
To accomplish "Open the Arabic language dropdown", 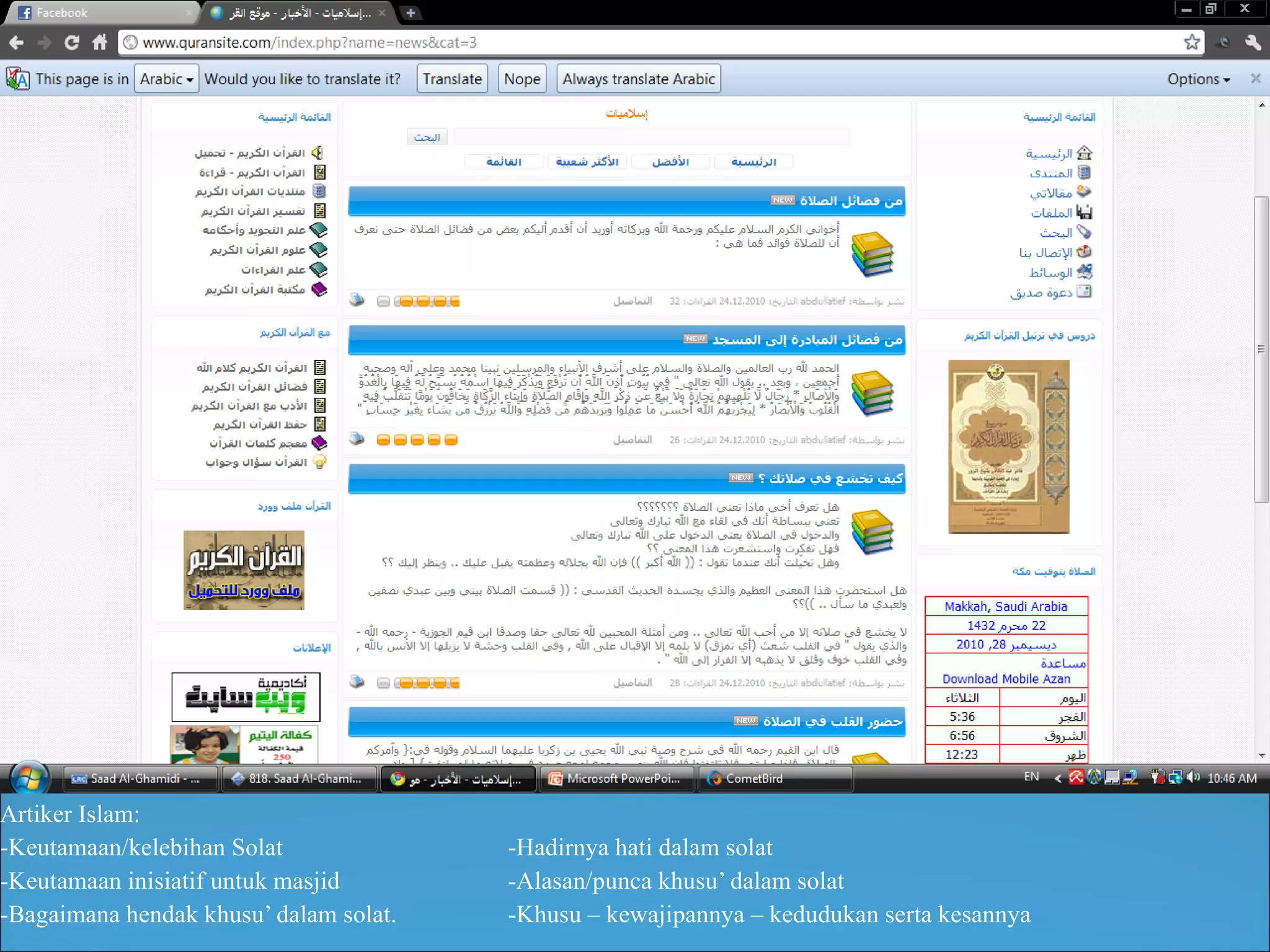I will coord(166,79).
